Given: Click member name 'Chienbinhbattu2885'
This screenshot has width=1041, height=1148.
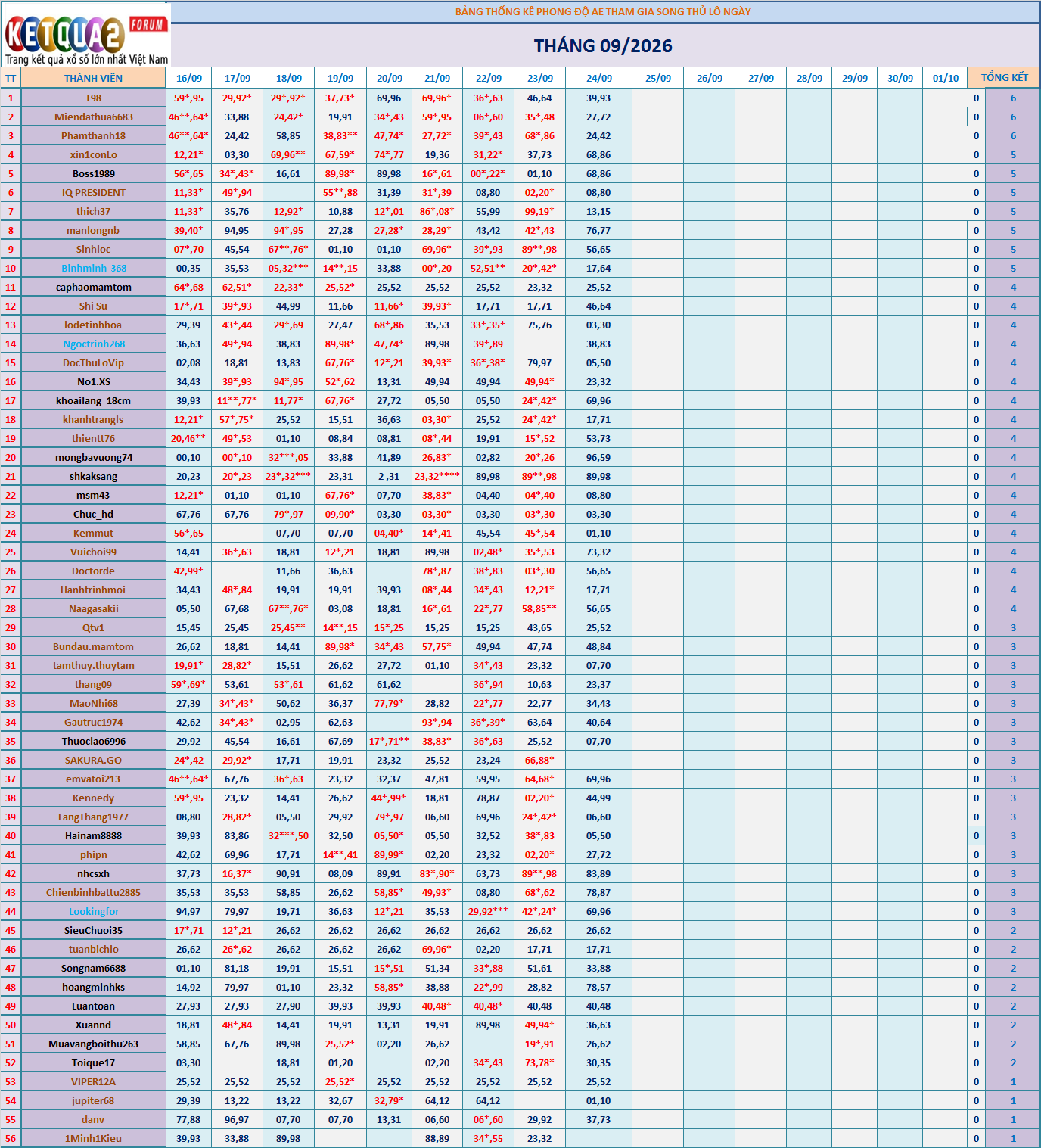Looking at the screenshot, I should coord(93,892).
